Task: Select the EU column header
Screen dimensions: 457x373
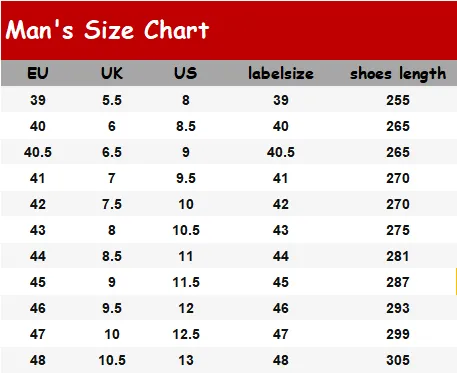Action: (x=38, y=73)
